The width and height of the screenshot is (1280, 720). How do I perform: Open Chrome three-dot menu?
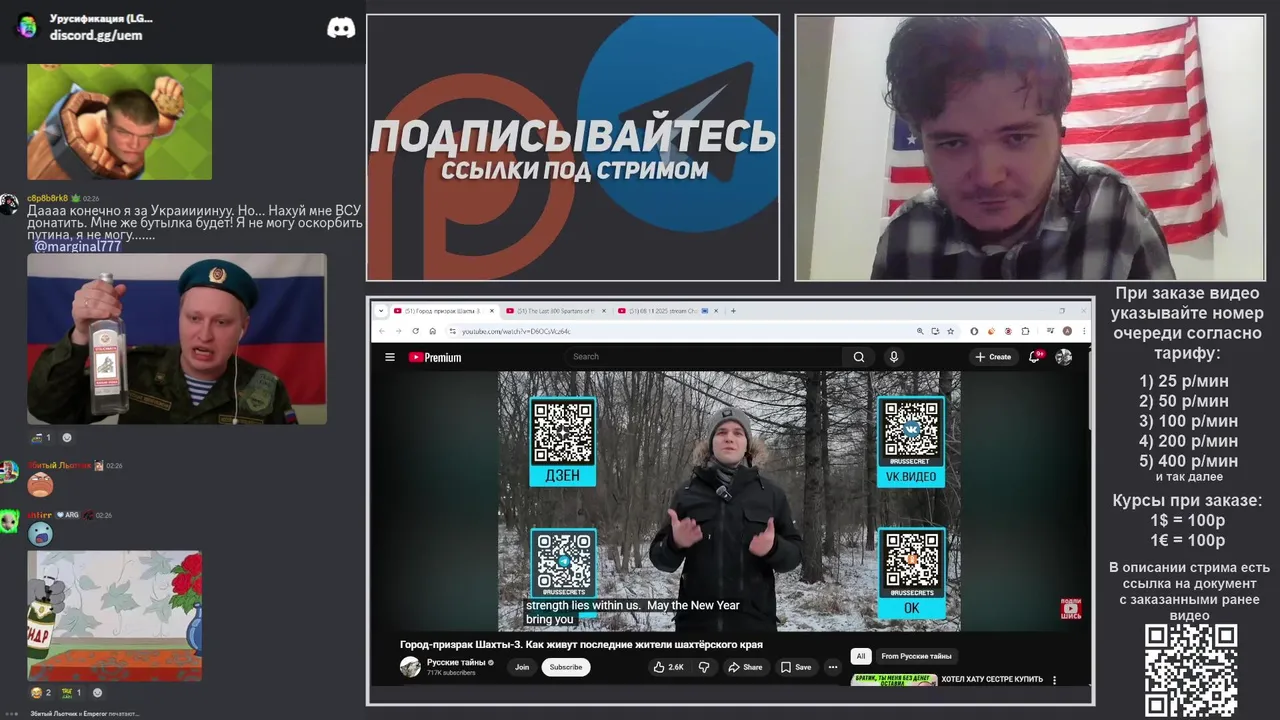click(x=1083, y=331)
